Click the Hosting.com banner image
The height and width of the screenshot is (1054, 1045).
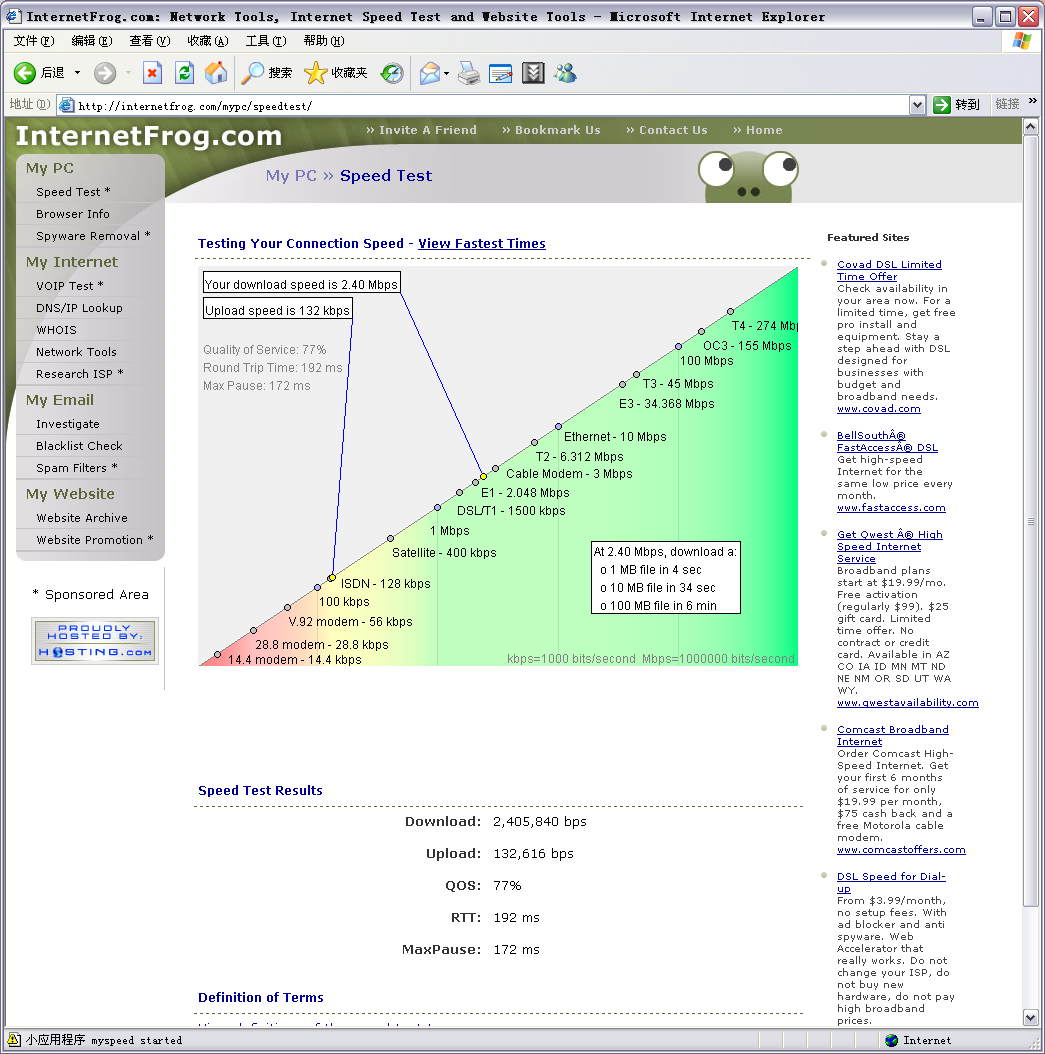[95, 641]
